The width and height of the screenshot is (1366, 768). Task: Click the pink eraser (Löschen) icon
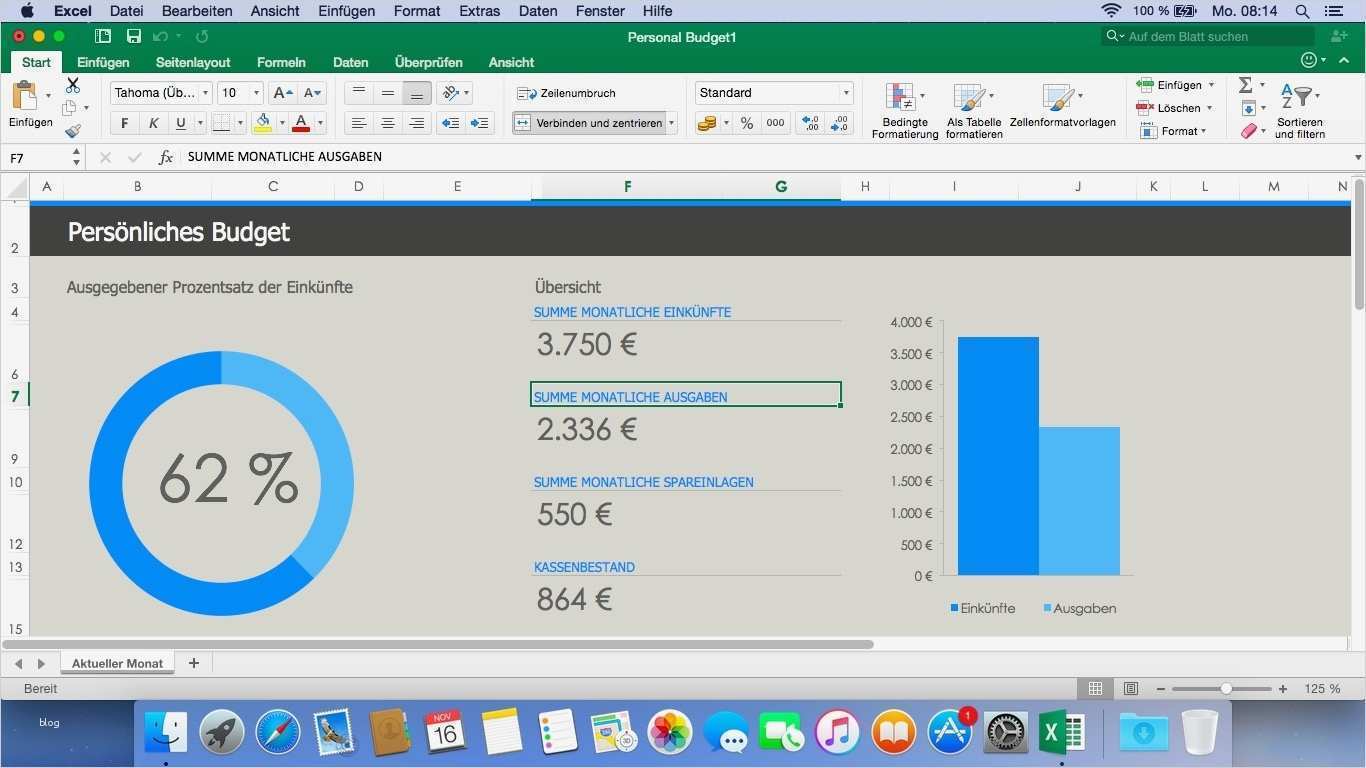(x=1249, y=130)
